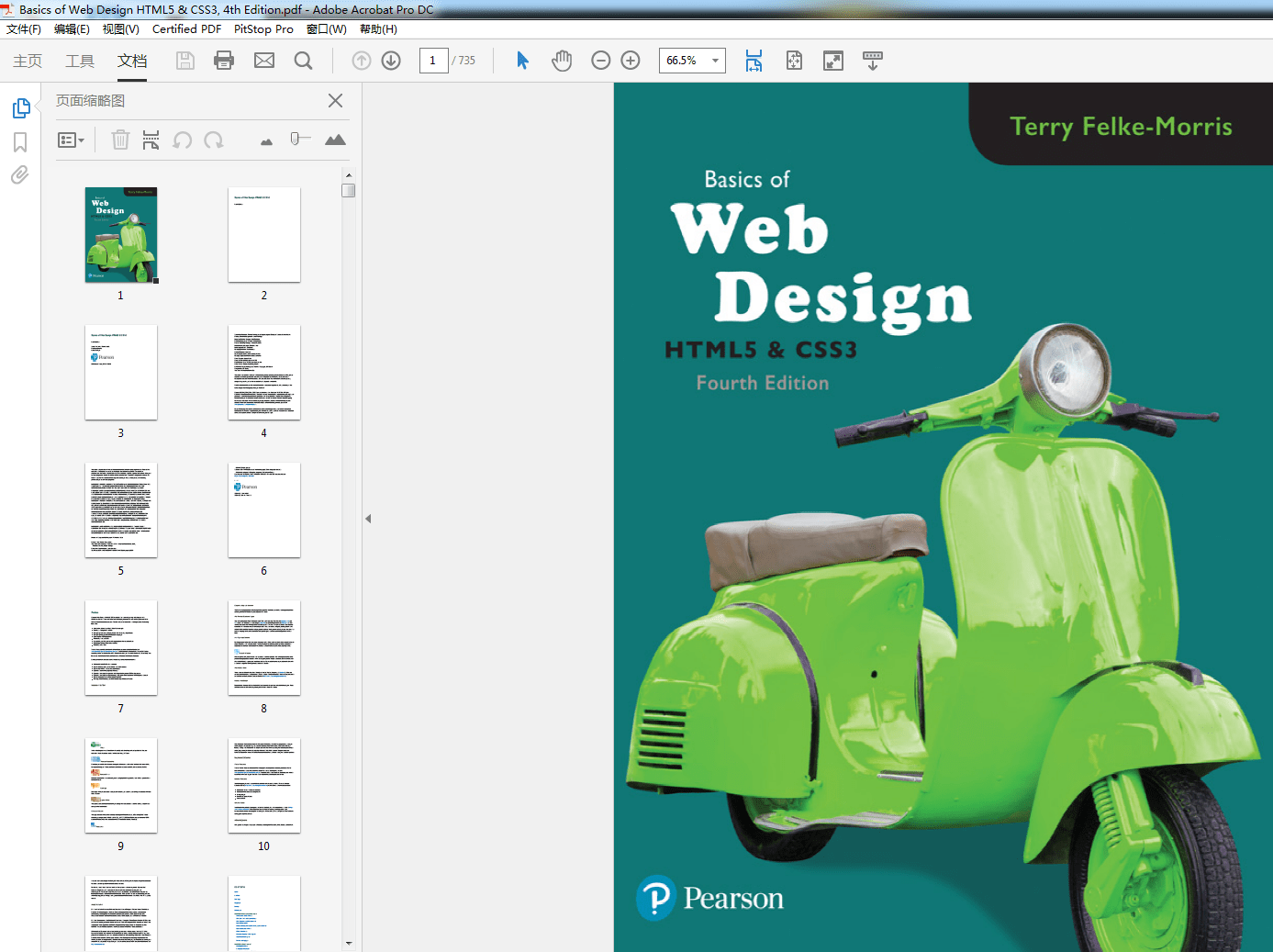This screenshot has height=952, width=1273.
Task: Email the PDF as attachment
Action: point(264,61)
